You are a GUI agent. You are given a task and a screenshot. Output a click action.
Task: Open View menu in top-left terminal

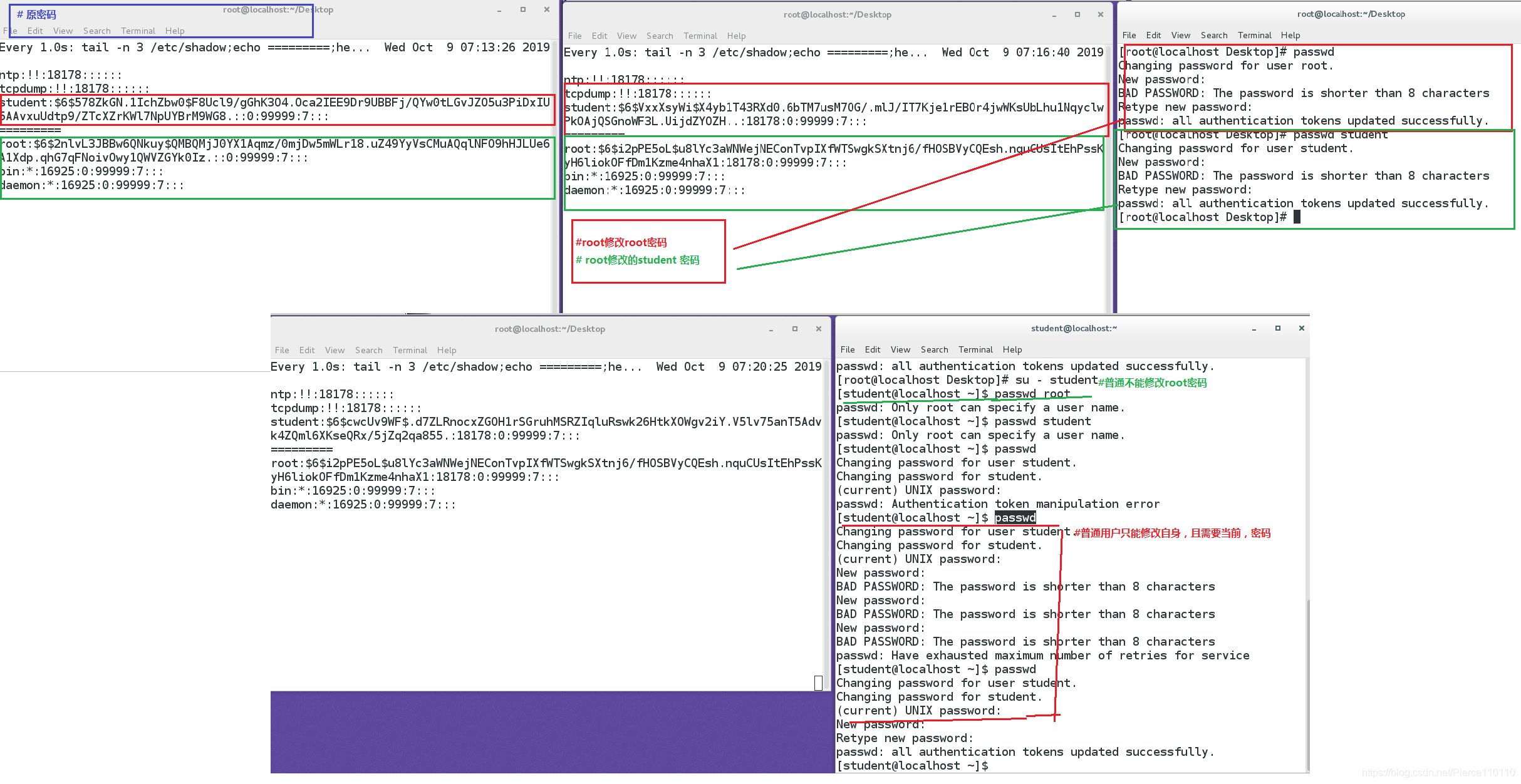tap(63, 31)
